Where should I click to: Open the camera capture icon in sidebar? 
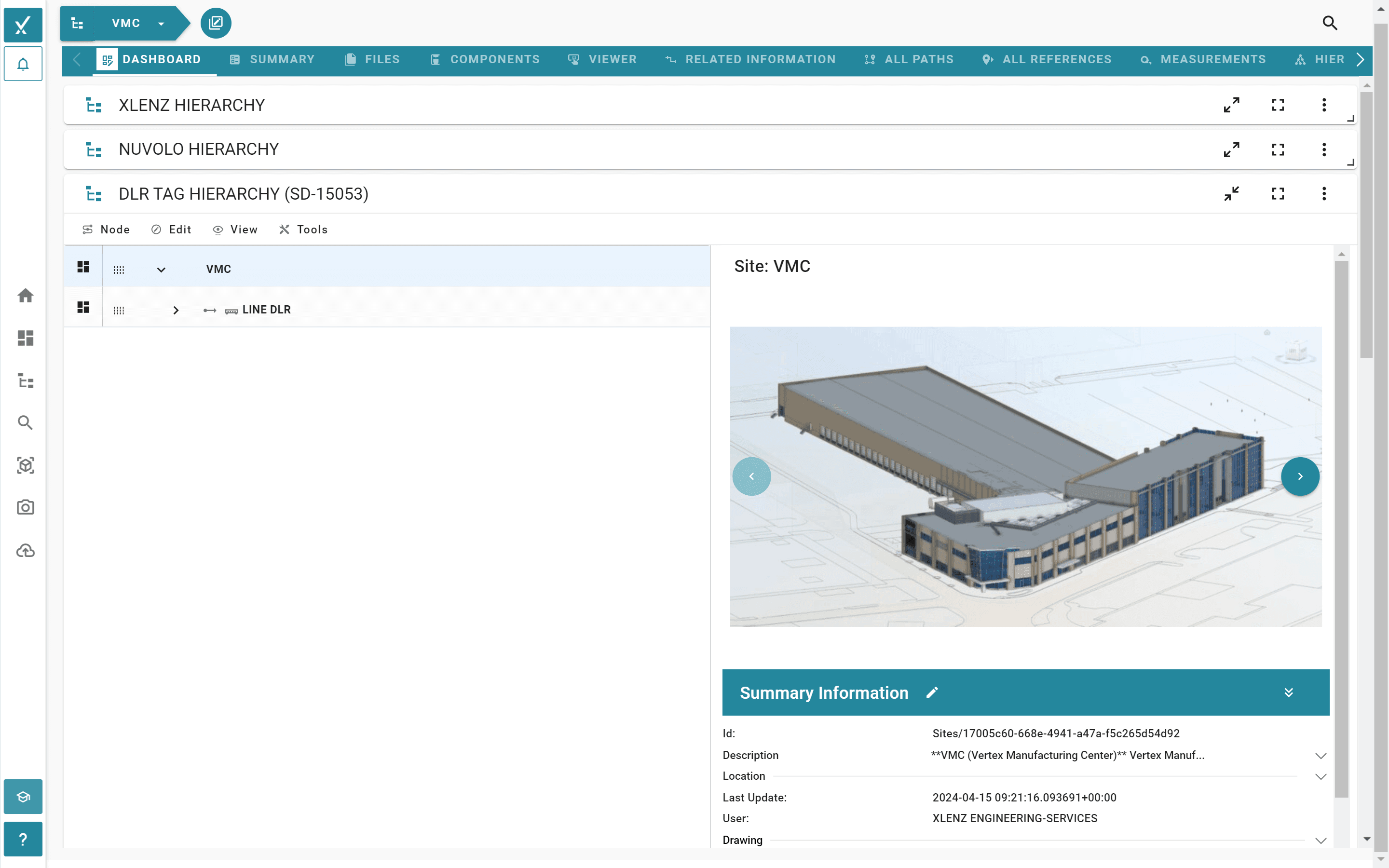(25, 507)
